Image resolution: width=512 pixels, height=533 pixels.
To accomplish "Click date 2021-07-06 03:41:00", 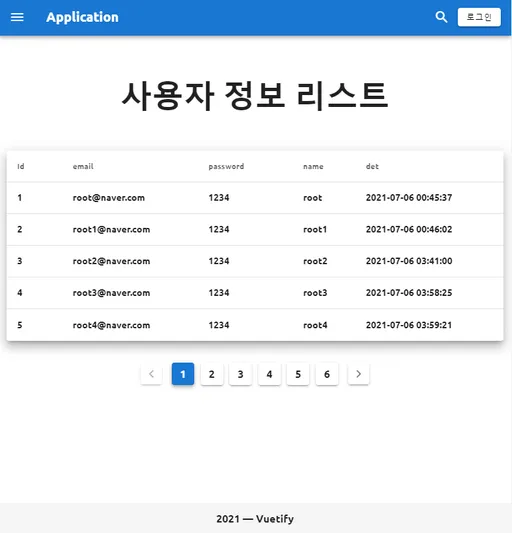I will pos(409,261).
